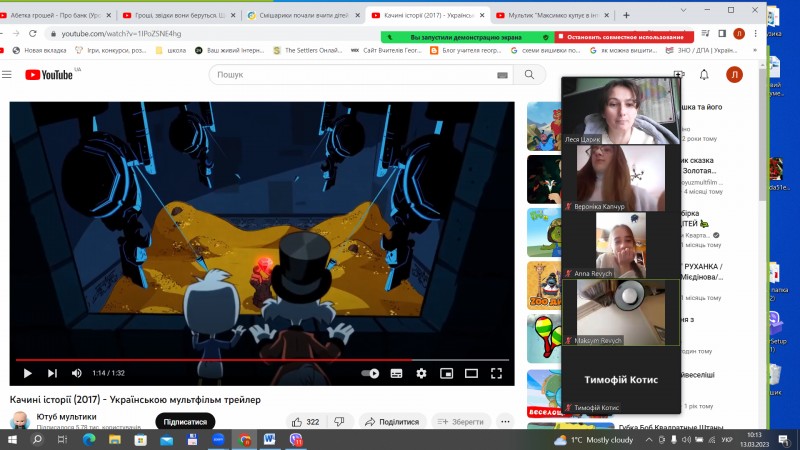The image size is (800, 450).
Task: Like the video with thumbs up
Action: (305, 422)
